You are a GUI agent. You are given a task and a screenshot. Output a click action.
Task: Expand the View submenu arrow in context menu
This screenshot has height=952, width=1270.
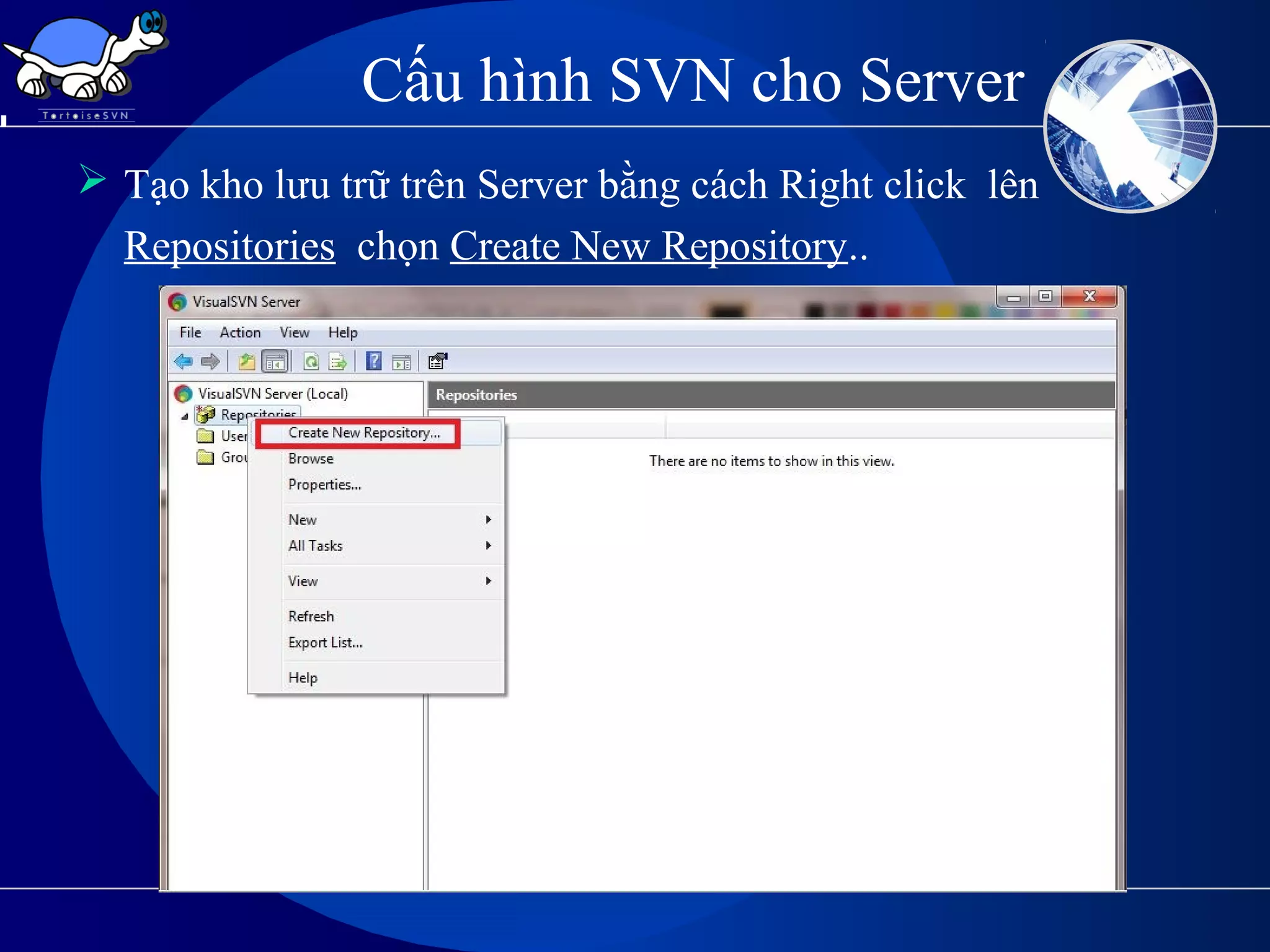[489, 581]
